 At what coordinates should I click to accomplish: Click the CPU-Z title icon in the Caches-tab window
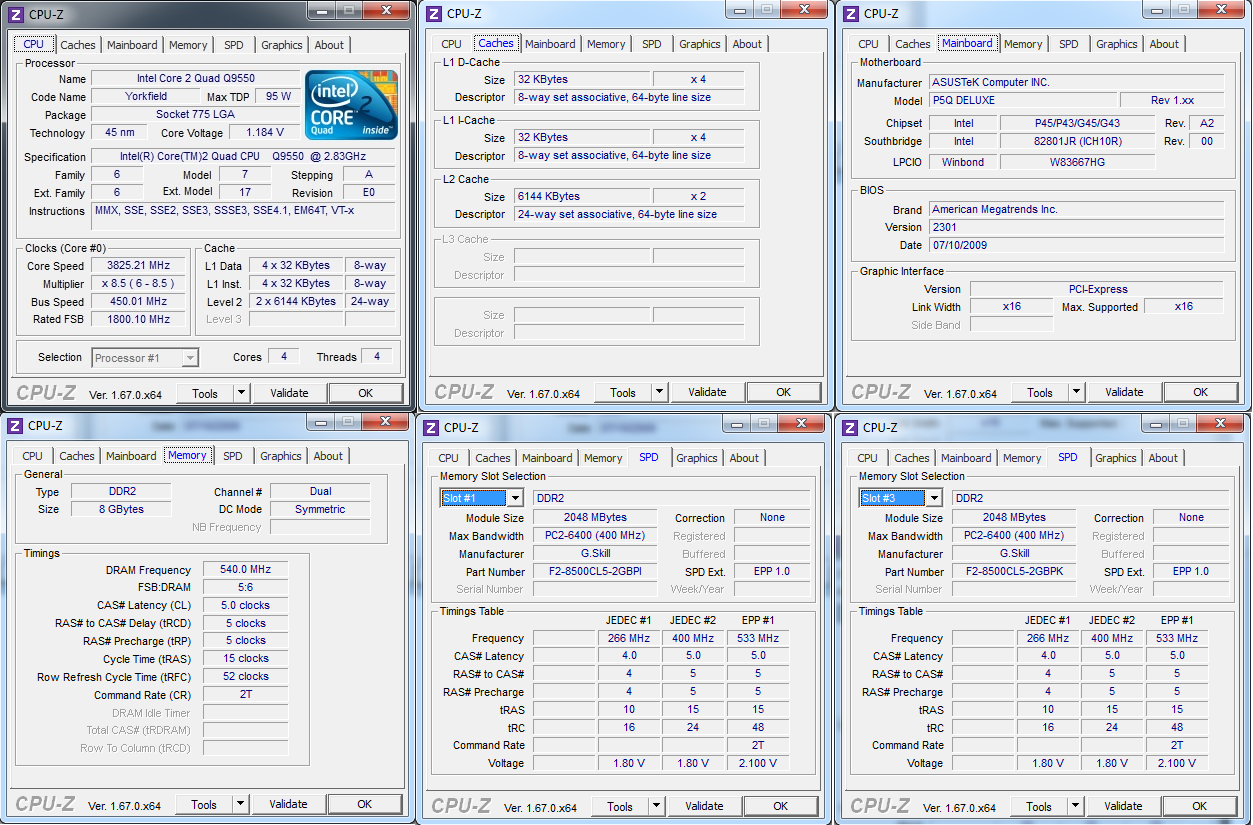(x=433, y=13)
